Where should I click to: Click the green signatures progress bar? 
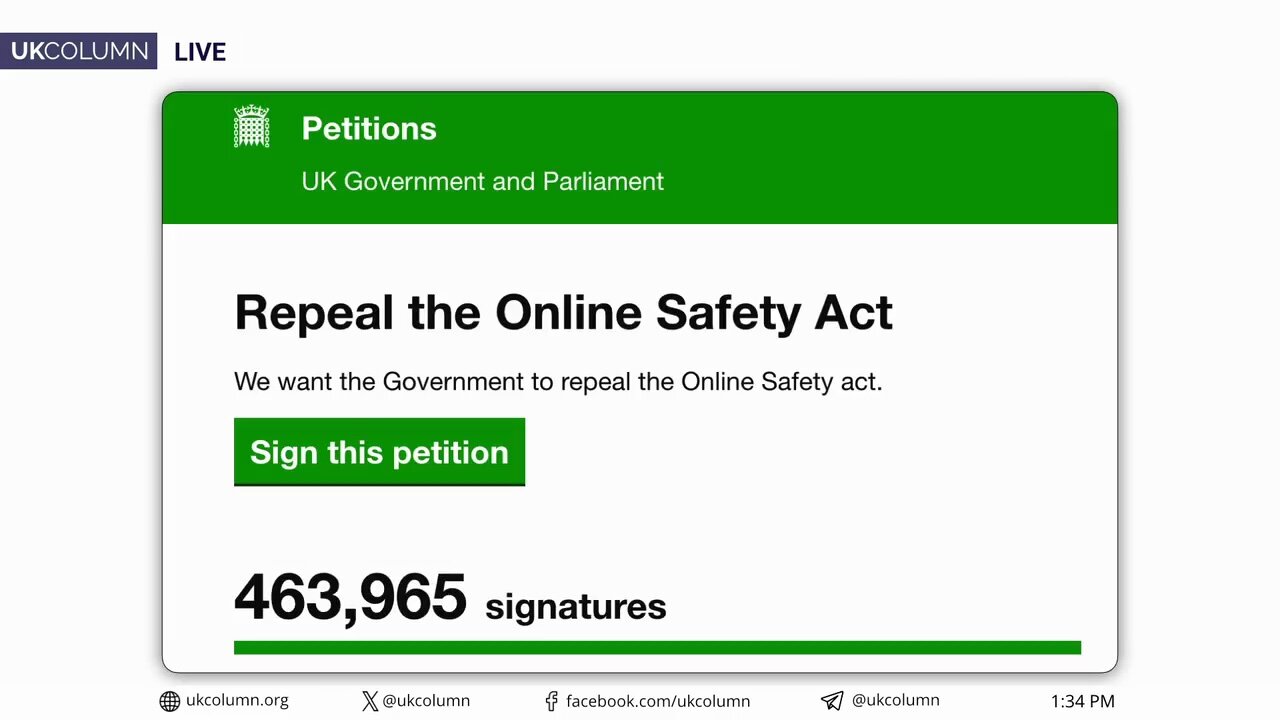coord(657,647)
